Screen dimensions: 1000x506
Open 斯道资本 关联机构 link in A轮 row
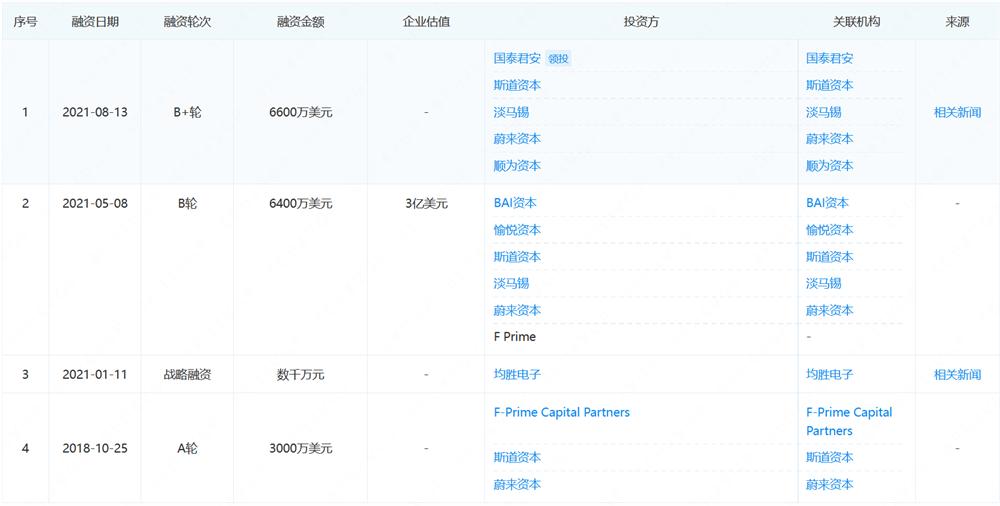tap(829, 458)
